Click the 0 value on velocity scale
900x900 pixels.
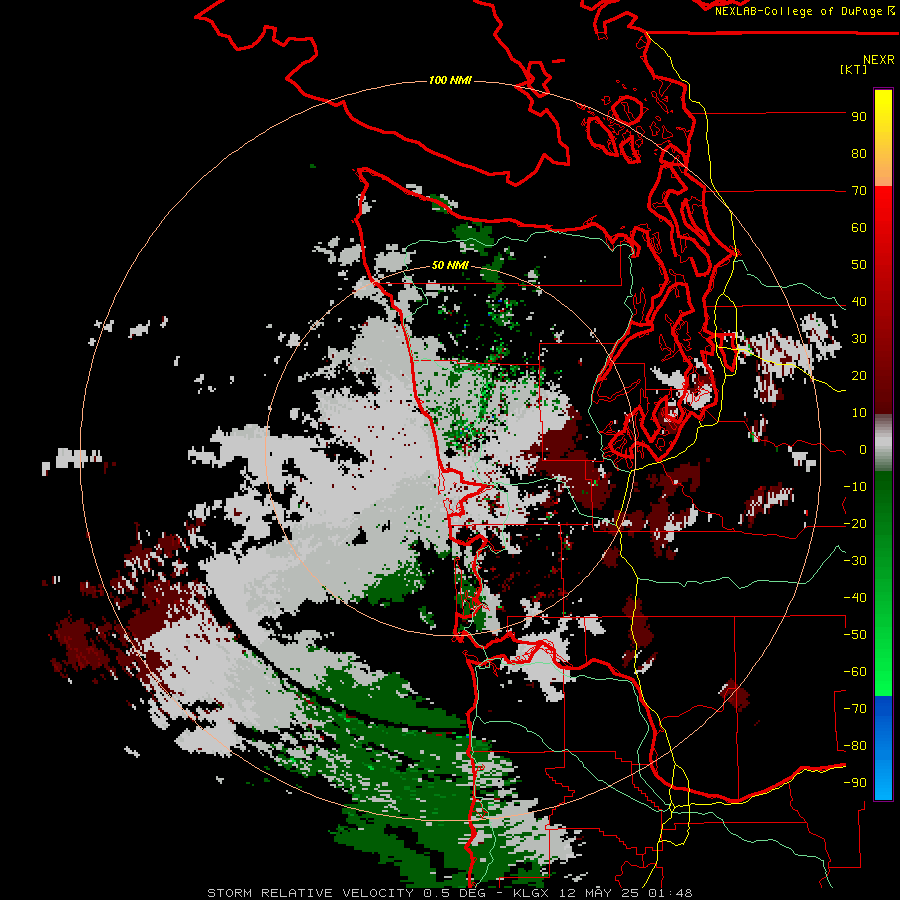coord(863,450)
